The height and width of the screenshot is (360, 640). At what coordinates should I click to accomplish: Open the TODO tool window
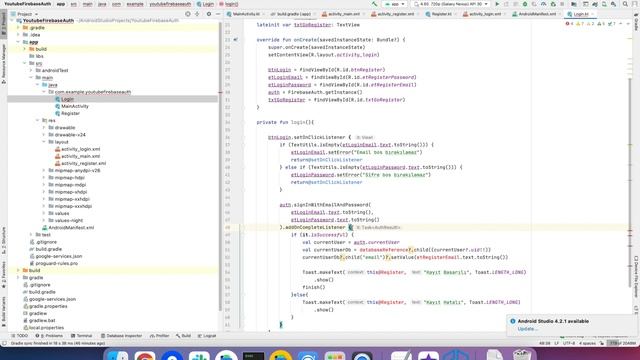click(x=20, y=336)
